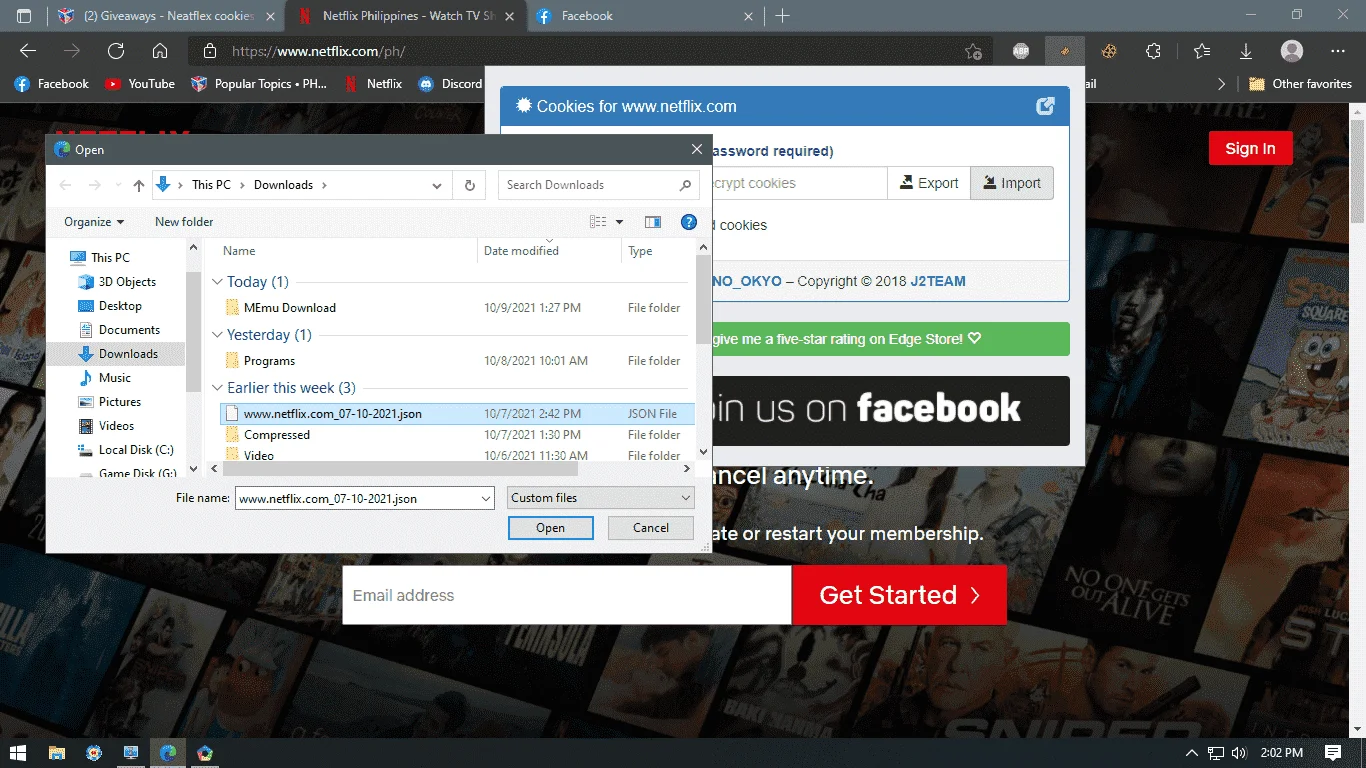This screenshot has height=768, width=1366.
Task: Click the This PC breadcrumb
Action: point(211,185)
